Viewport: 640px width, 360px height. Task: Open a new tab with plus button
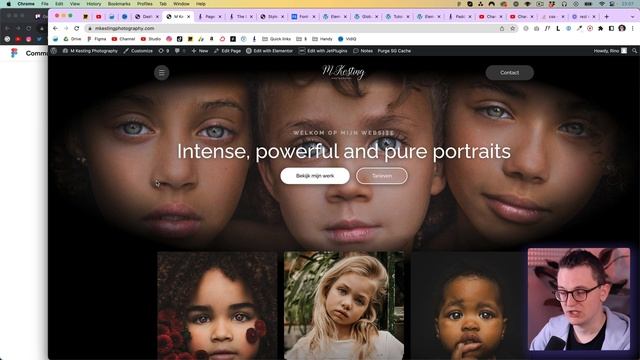[x=607, y=17]
